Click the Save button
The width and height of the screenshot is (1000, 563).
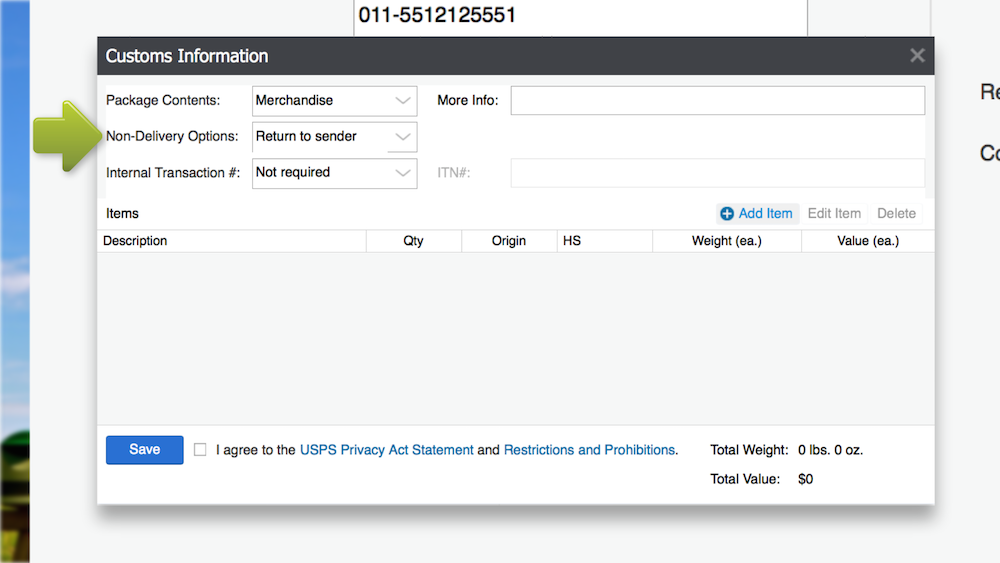145,450
